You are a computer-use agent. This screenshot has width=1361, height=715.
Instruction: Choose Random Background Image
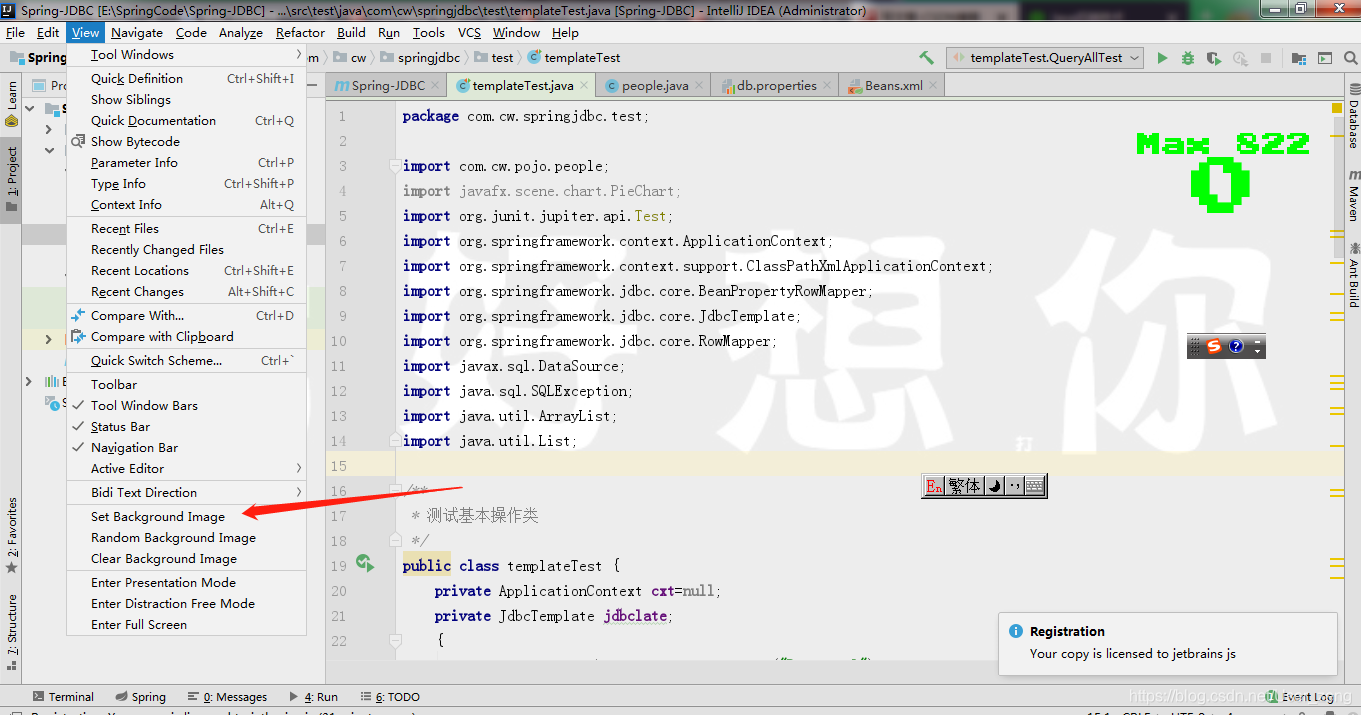coord(186,538)
